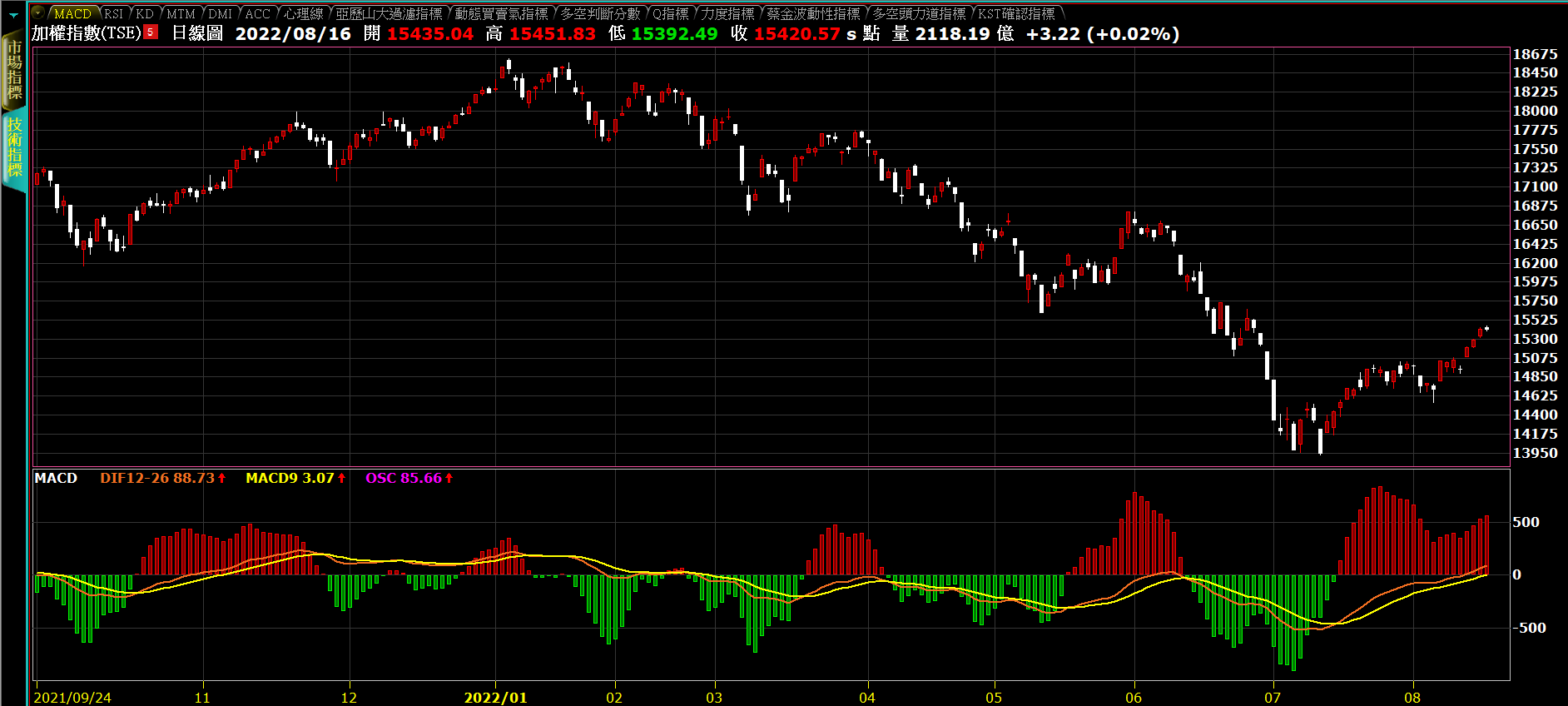The image size is (1568, 706).
Task: Click the red '5' badge beside 加權指數(TSE)
Action: point(151,32)
